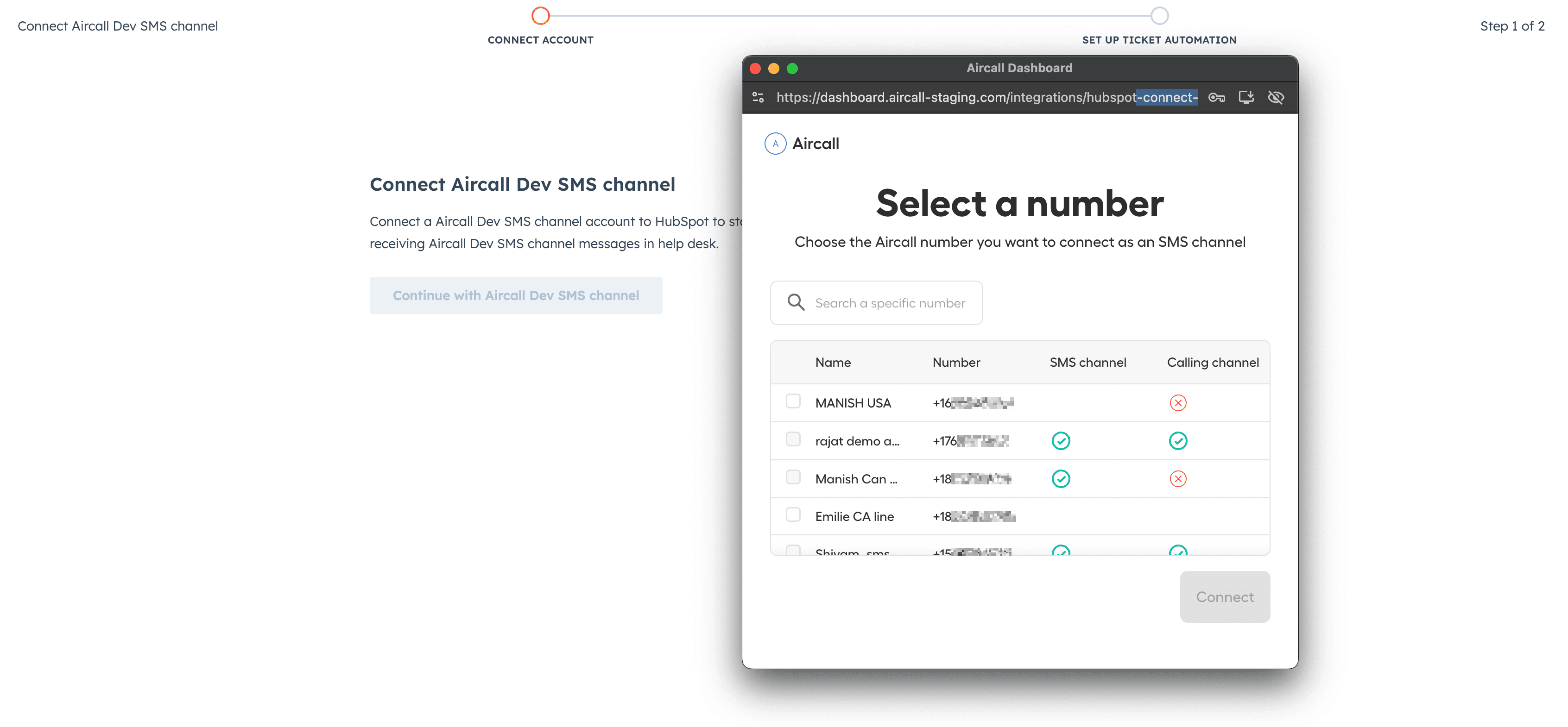Click the install app icon in address bar

coord(1246,97)
